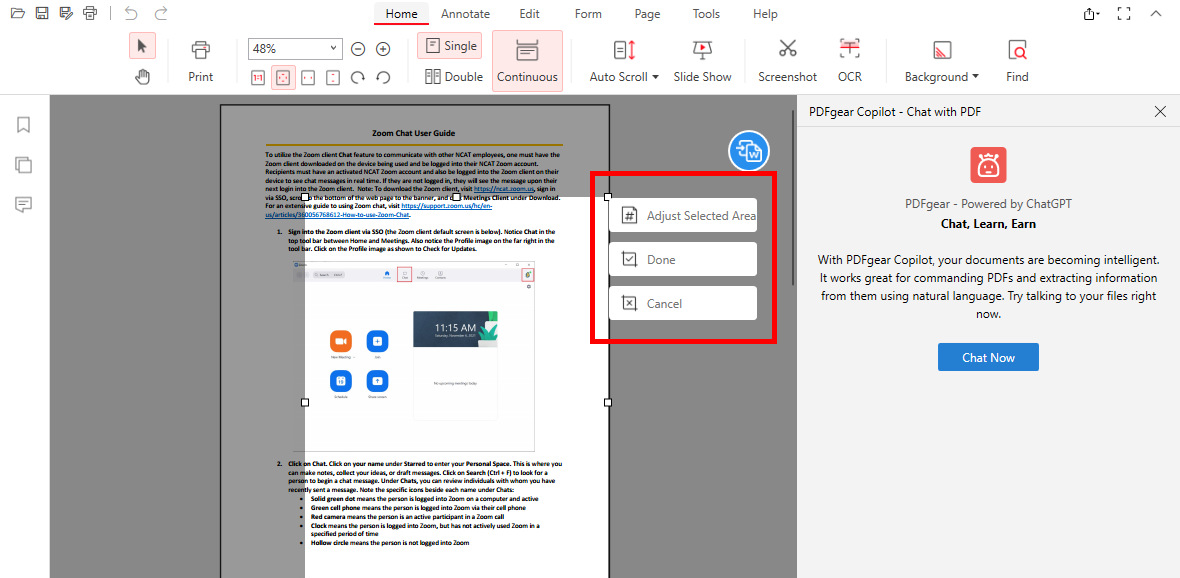The image size is (1180, 578).
Task: Switch to the Annotate tab
Action: pyautogui.click(x=465, y=13)
